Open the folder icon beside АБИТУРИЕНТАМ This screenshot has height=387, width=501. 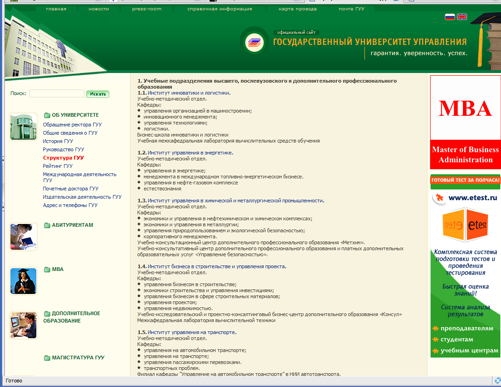(47, 225)
